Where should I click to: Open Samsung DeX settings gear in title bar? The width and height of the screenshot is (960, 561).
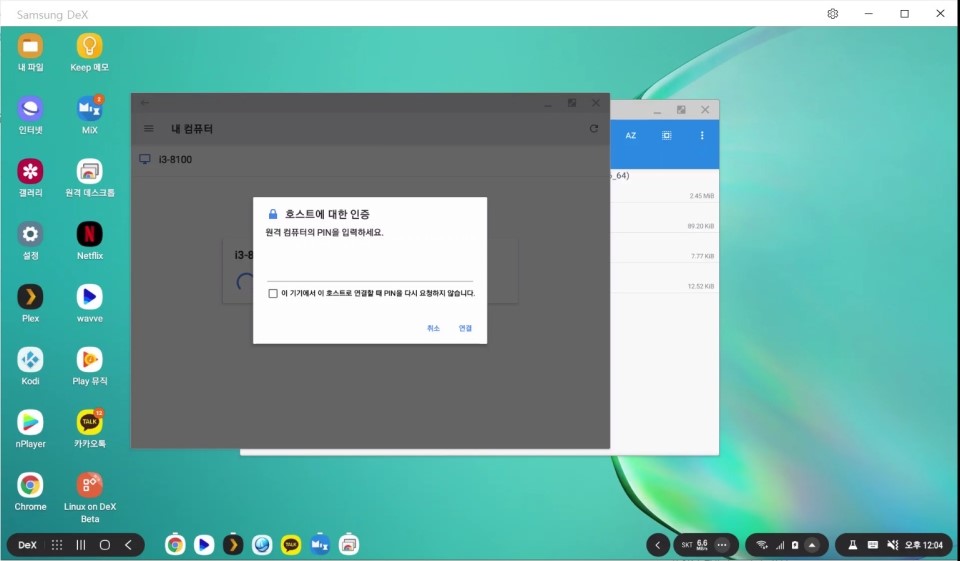tap(833, 13)
